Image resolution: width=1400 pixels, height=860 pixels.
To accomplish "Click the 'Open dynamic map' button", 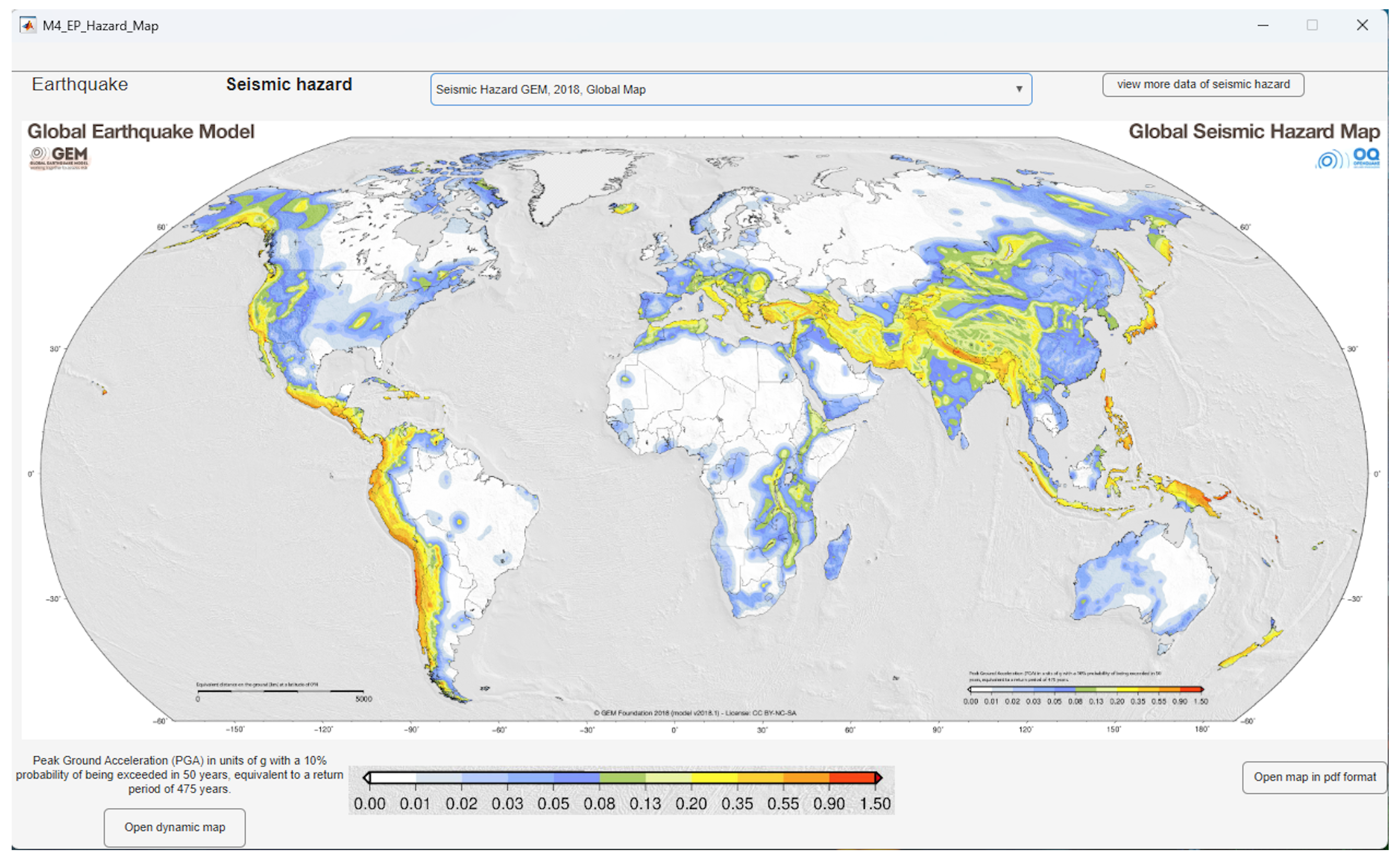I will pos(175,827).
